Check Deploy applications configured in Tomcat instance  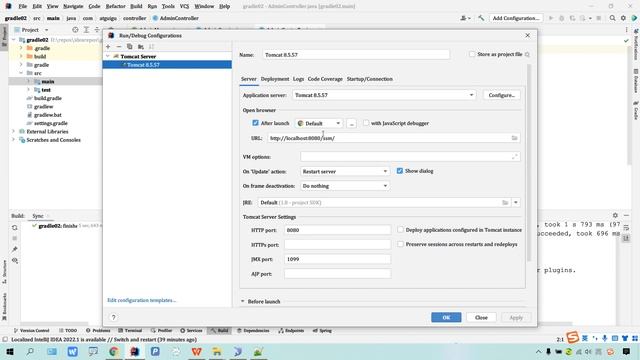tap(400, 230)
